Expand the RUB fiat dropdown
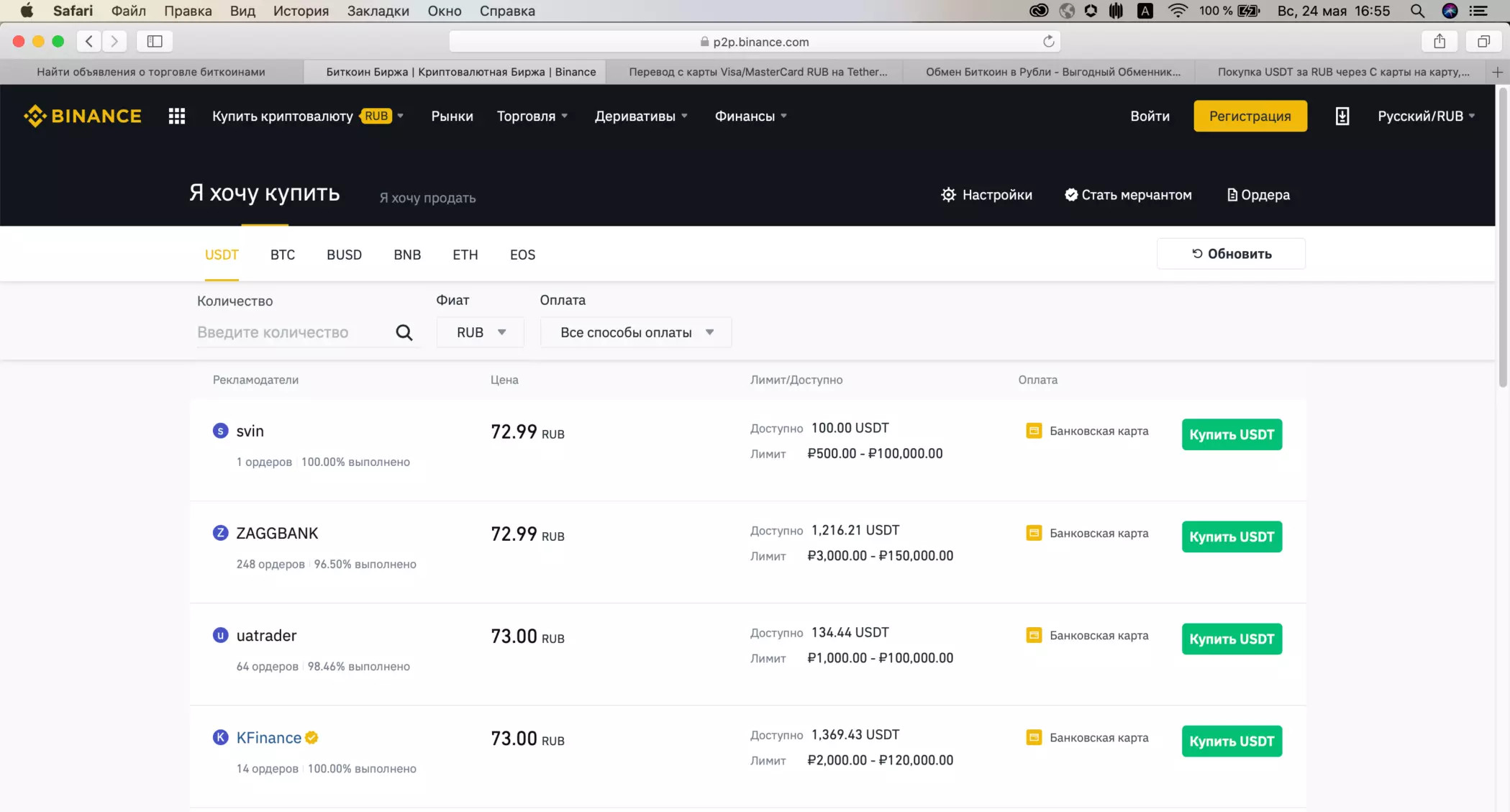The height and width of the screenshot is (812, 1510). pos(480,332)
